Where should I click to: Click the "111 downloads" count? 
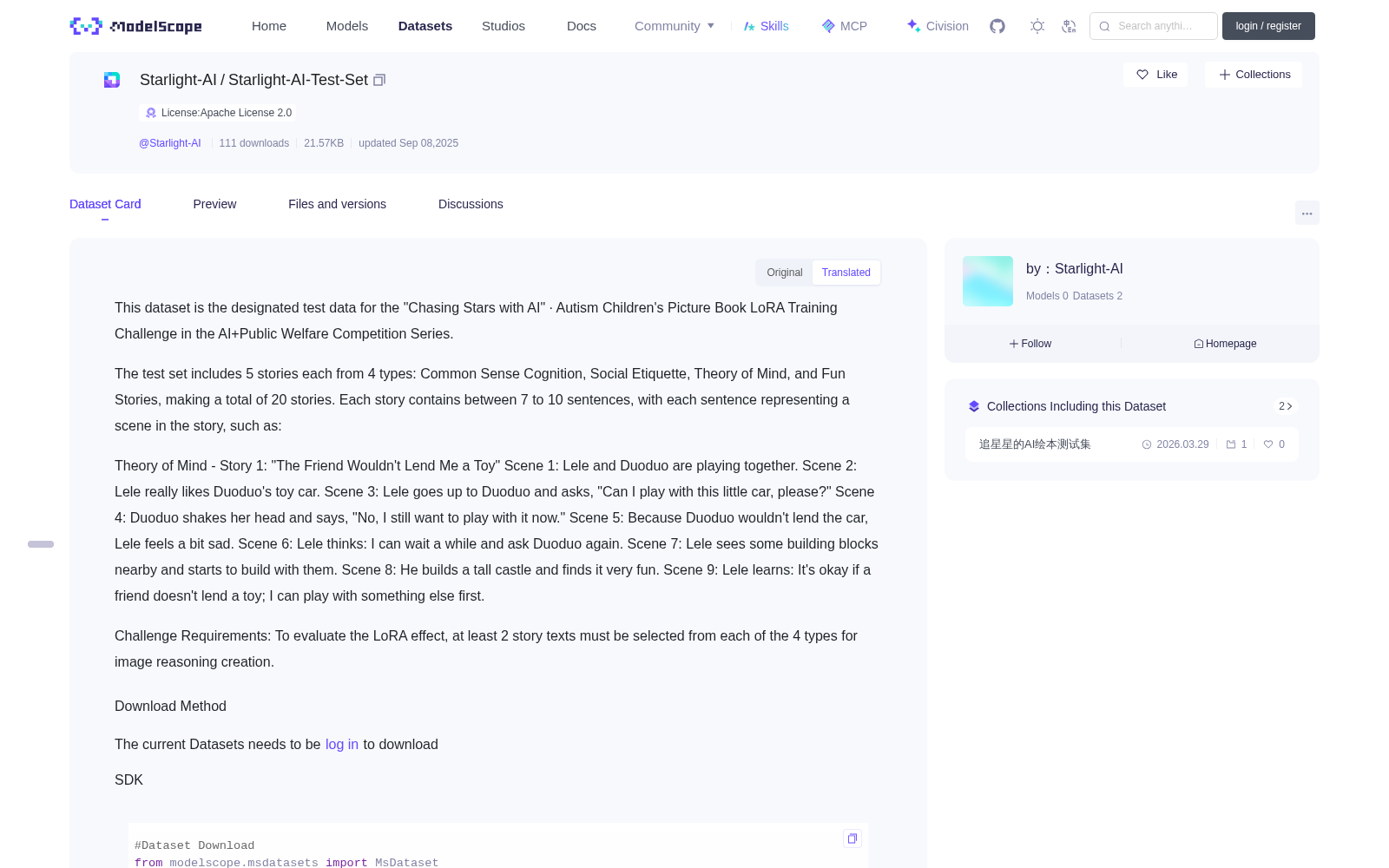tap(254, 143)
